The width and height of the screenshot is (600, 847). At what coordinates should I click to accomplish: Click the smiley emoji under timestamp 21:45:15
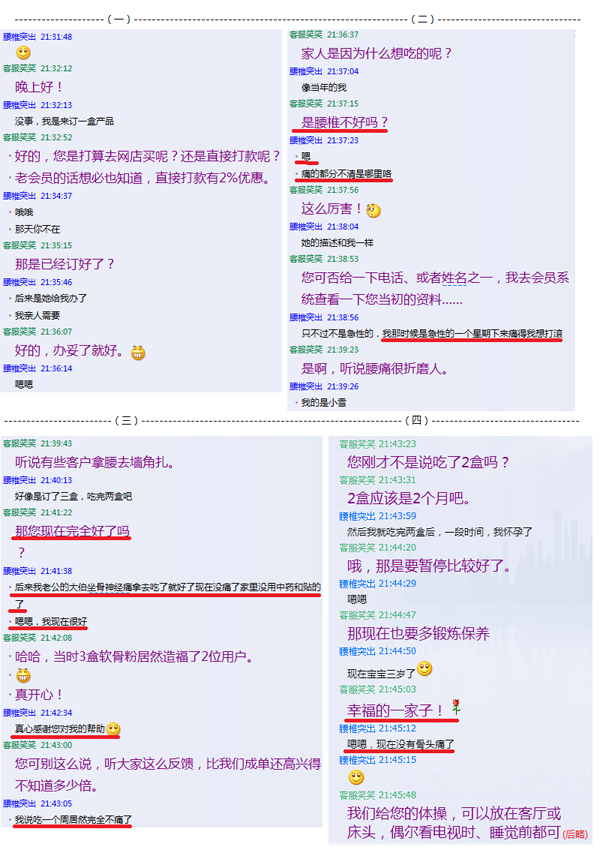tap(356, 778)
